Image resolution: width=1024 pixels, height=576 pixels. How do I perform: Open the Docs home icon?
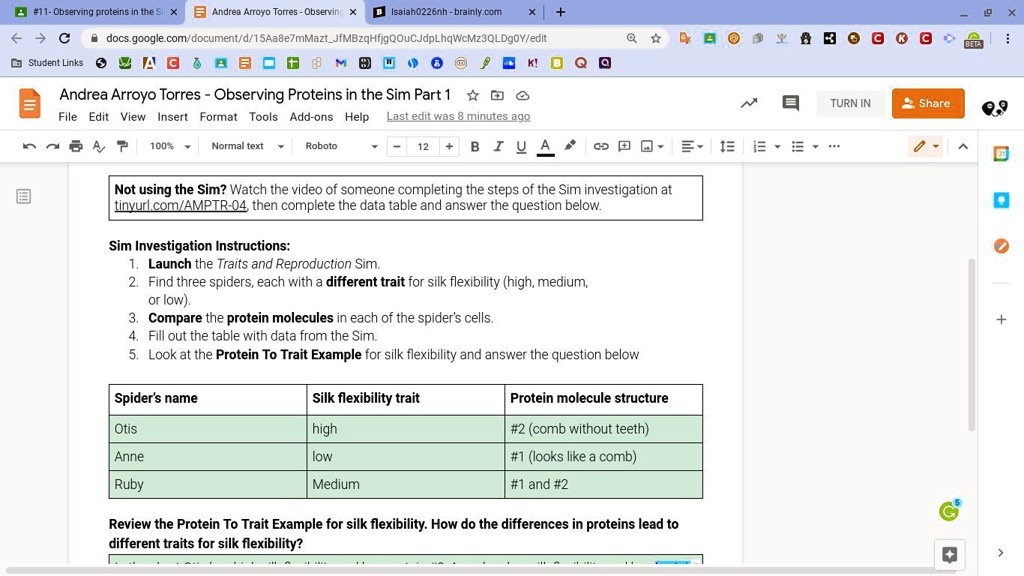(29, 103)
